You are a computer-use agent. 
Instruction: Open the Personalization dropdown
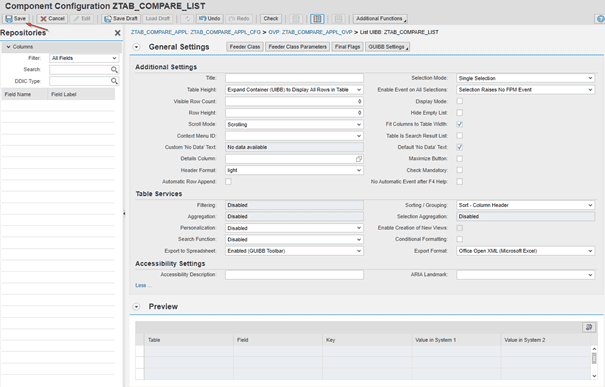tap(294, 228)
